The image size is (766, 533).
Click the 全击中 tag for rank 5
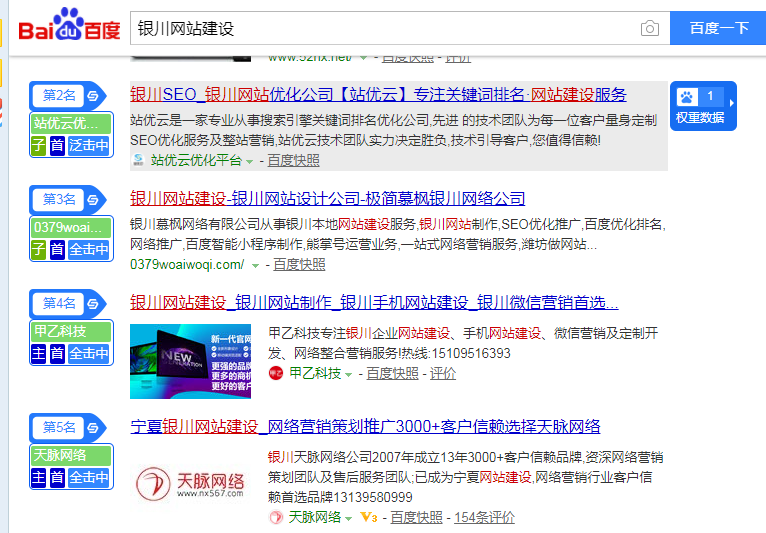coord(88,478)
